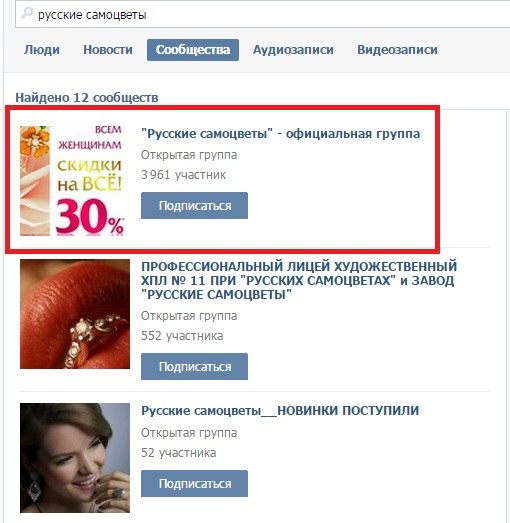The image size is (510, 523).
Task: Select the active Сообщества tab
Action: 193,50
